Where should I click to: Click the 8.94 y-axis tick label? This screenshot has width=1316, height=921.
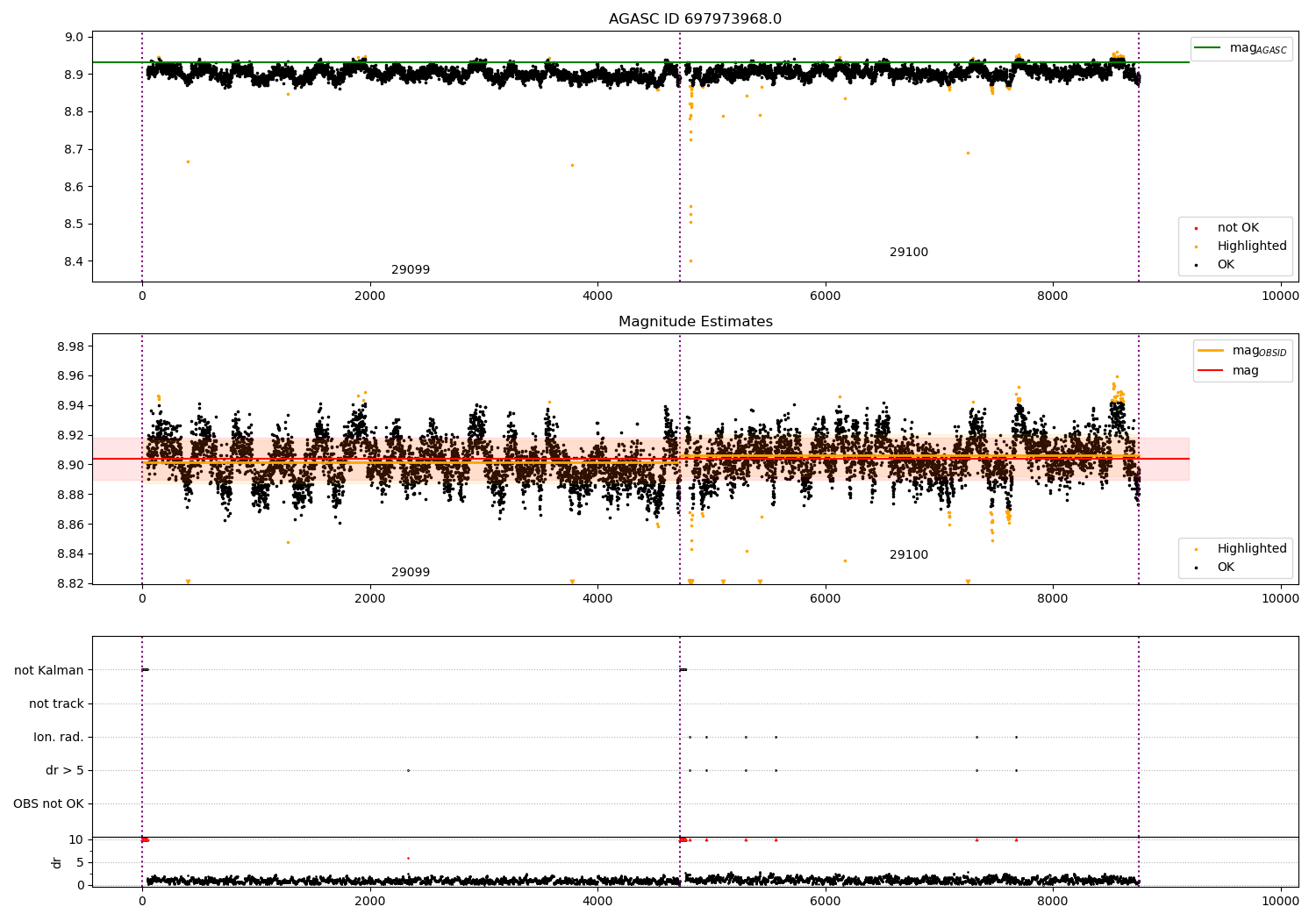point(72,405)
